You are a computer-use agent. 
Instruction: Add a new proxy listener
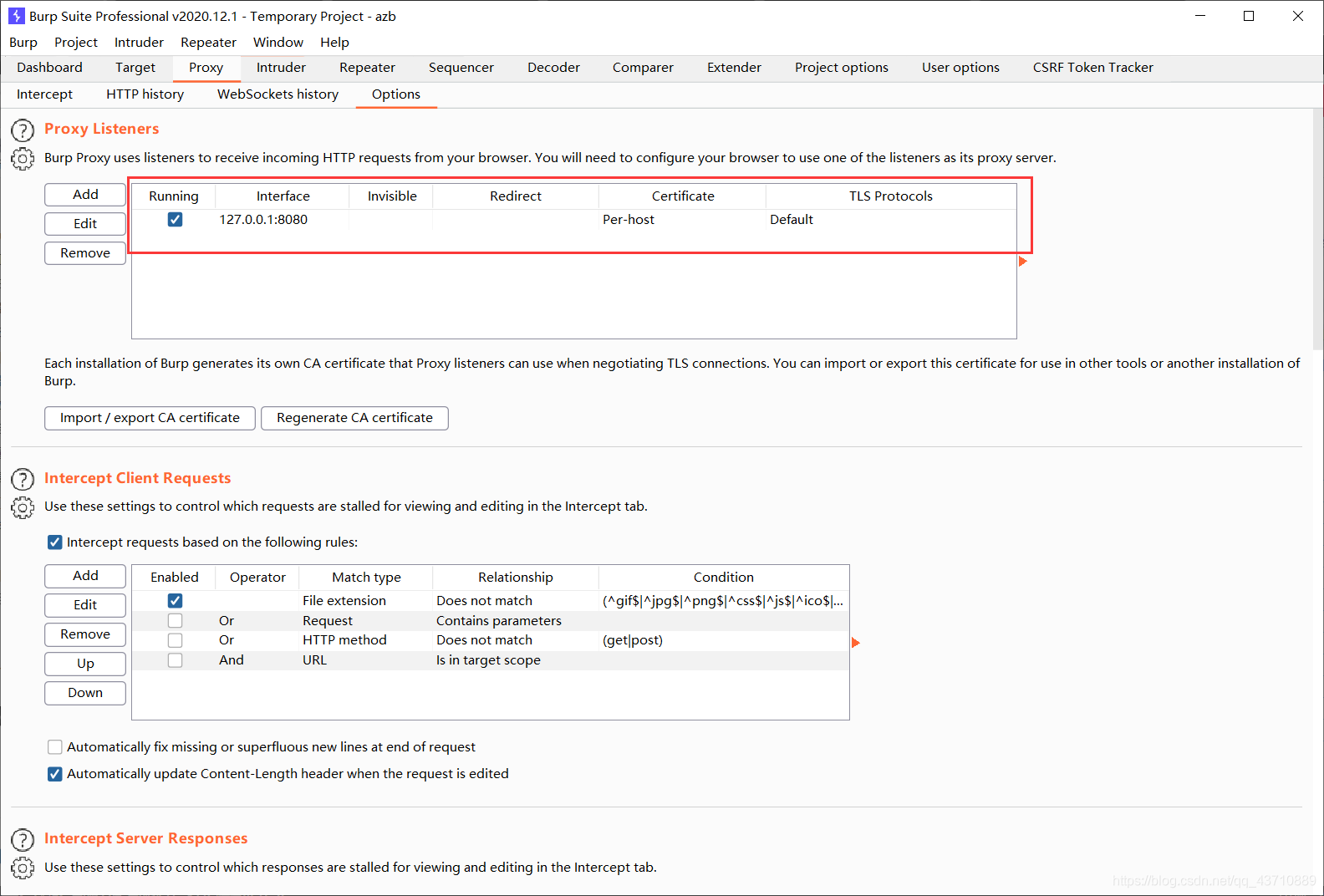pos(85,195)
